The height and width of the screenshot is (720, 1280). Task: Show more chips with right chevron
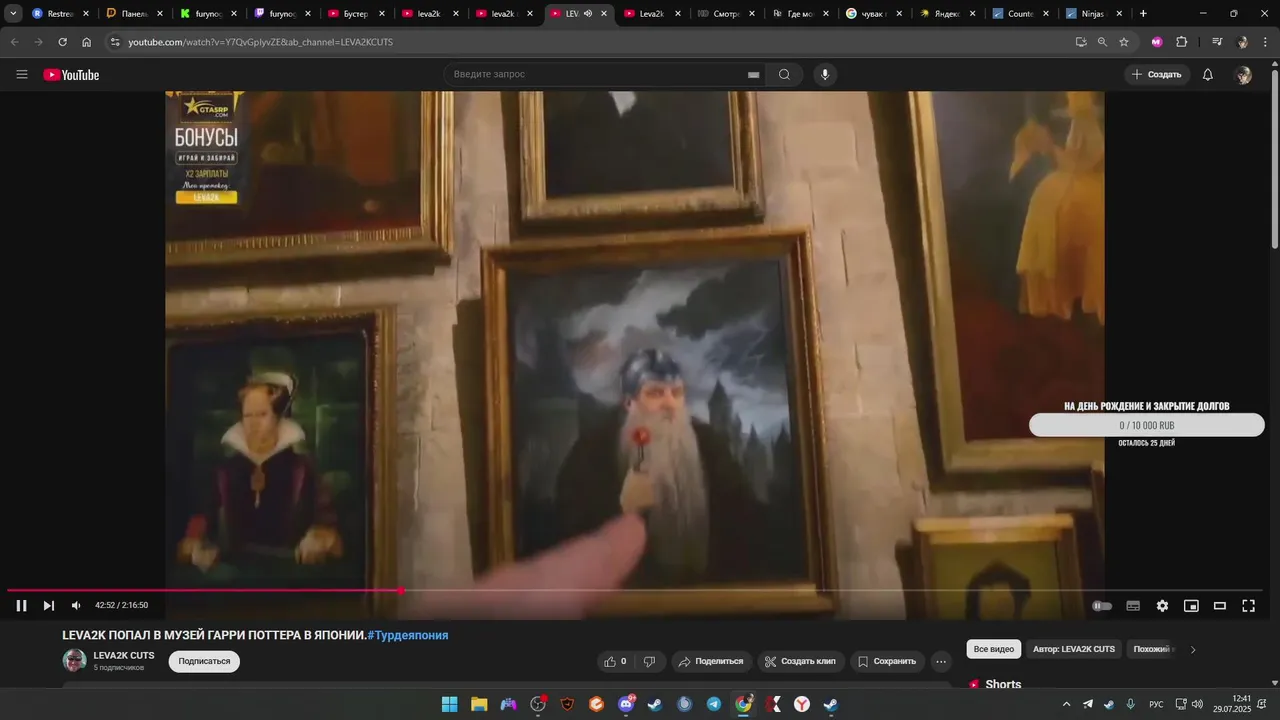coord(1192,649)
